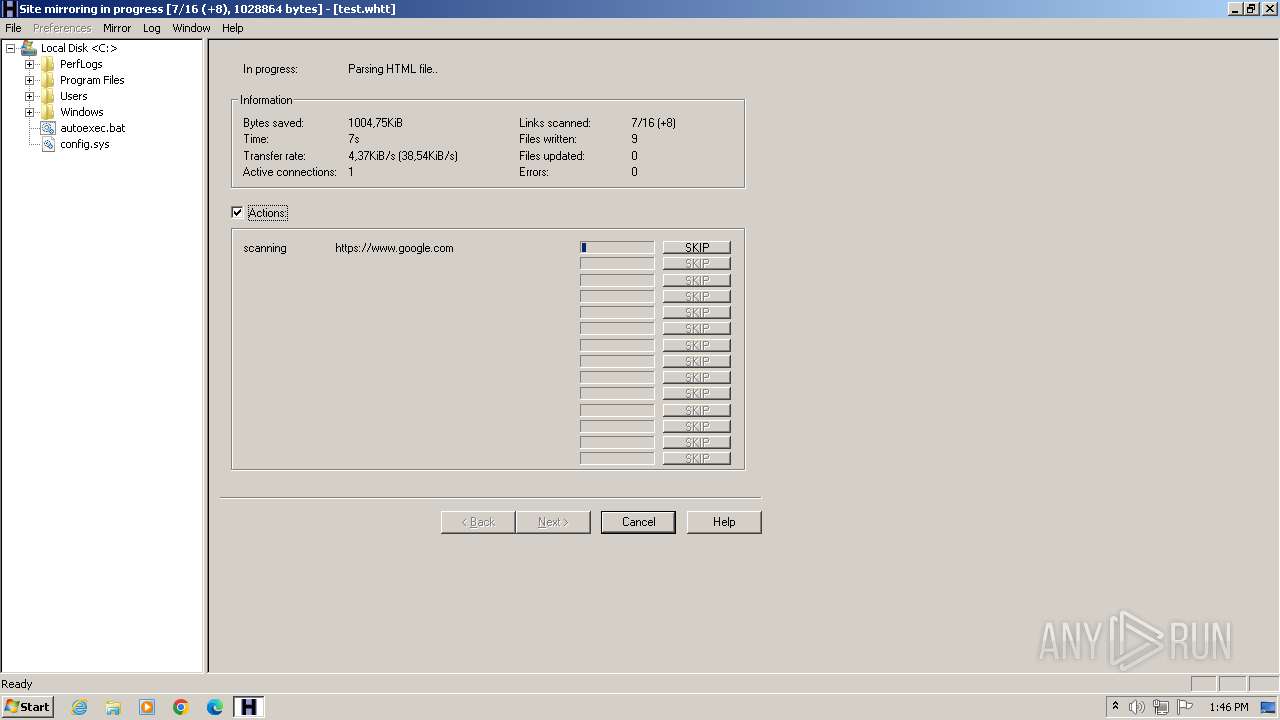Image resolution: width=1280 pixels, height=720 pixels.
Task: Launch Internet Explorer from taskbar
Action: point(79,707)
